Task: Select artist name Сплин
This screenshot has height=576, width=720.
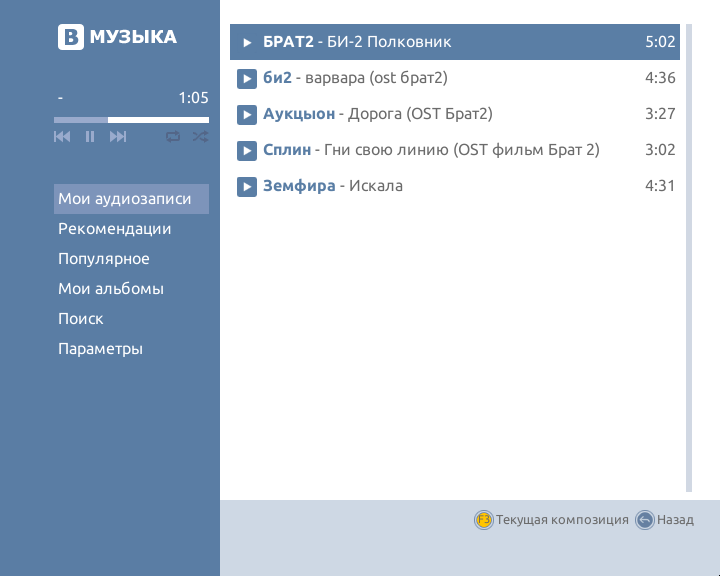Action: [287, 150]
